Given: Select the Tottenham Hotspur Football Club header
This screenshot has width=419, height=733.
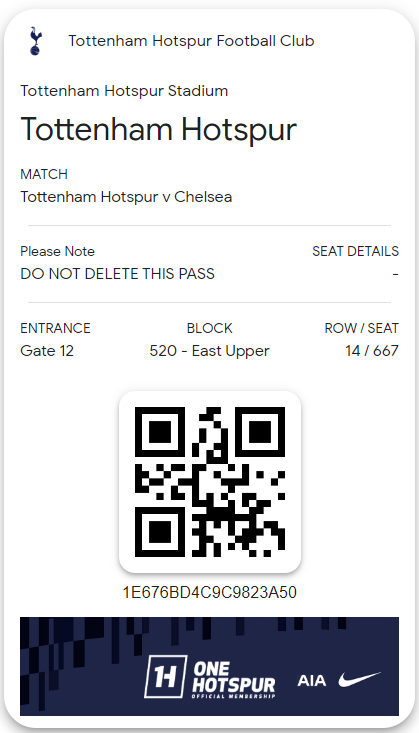Looking at the screenshot, I should click(191, 41).
